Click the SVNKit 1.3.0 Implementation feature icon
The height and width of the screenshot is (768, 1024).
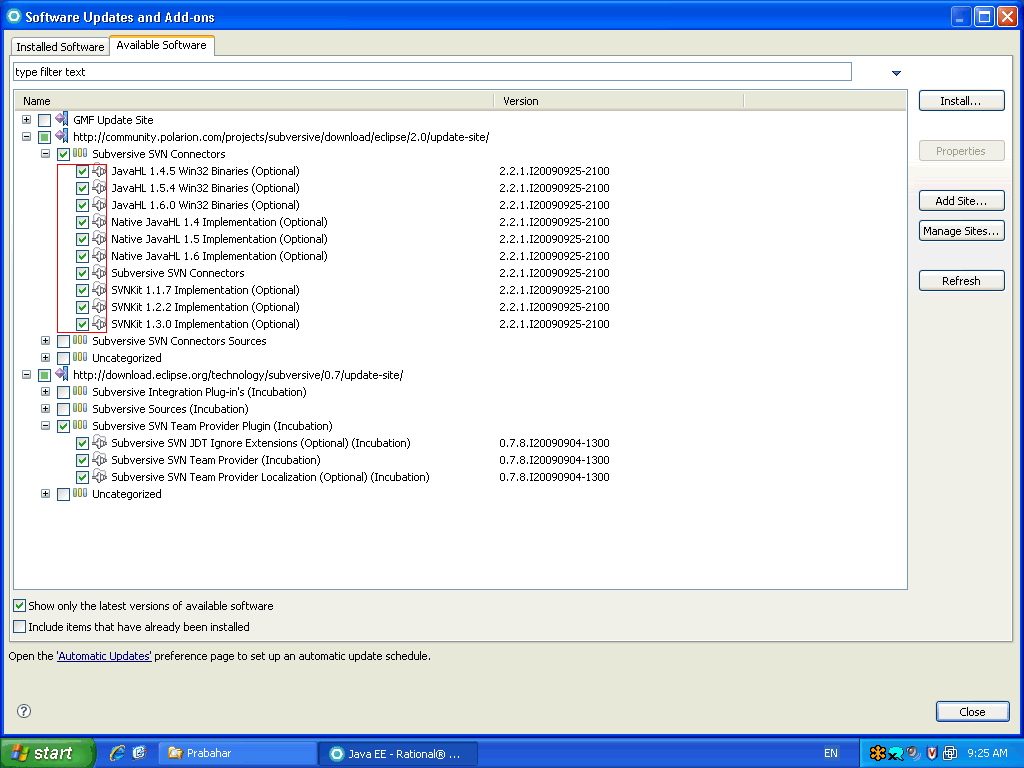click(99, 324)
